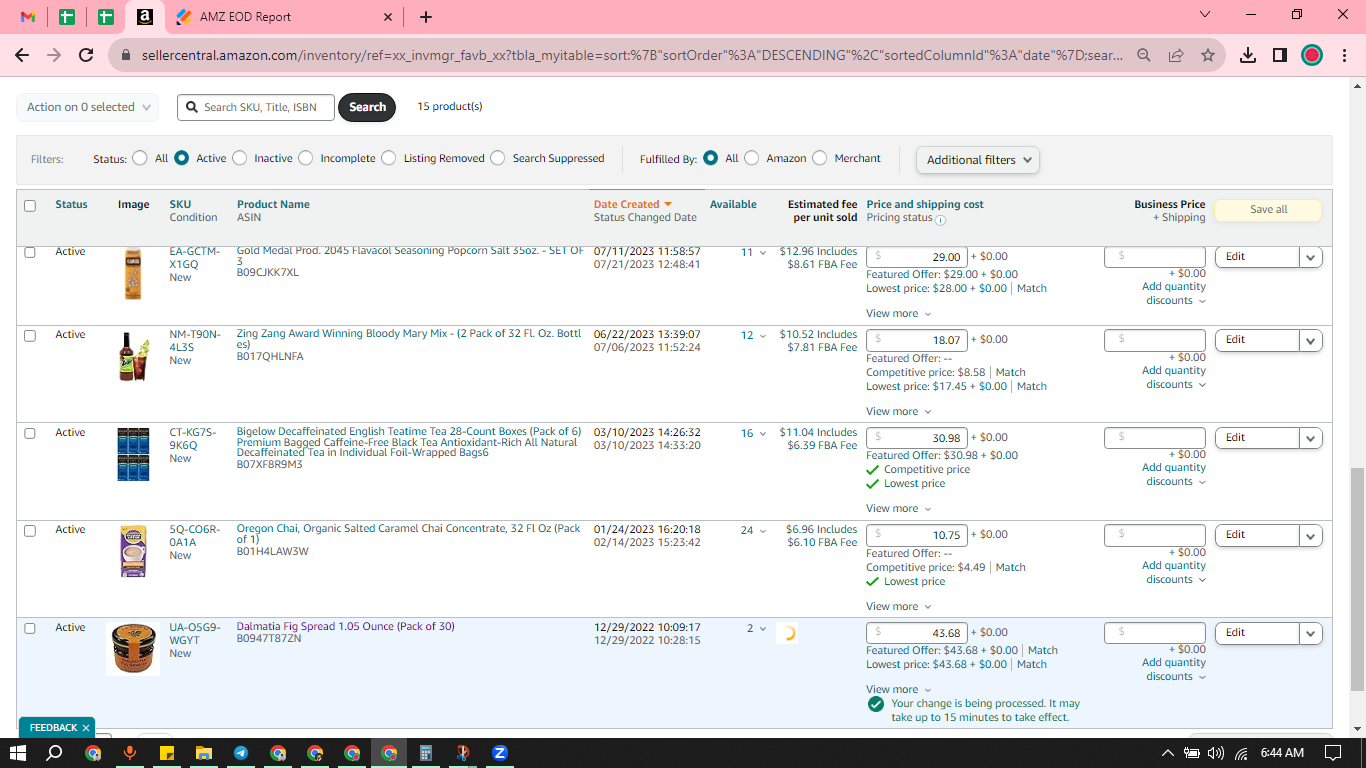The width and height of the screenshot is (1366, 768).
Task: Click Edit for the Oregon Chai listing
Action: click(x=1256, y=535)
